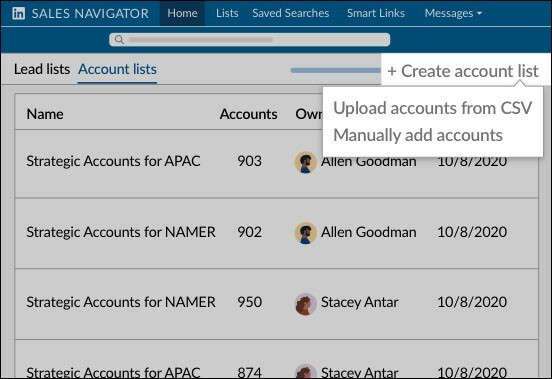
Task: Switch to the Lead lists tab
Action: point(42,69)
